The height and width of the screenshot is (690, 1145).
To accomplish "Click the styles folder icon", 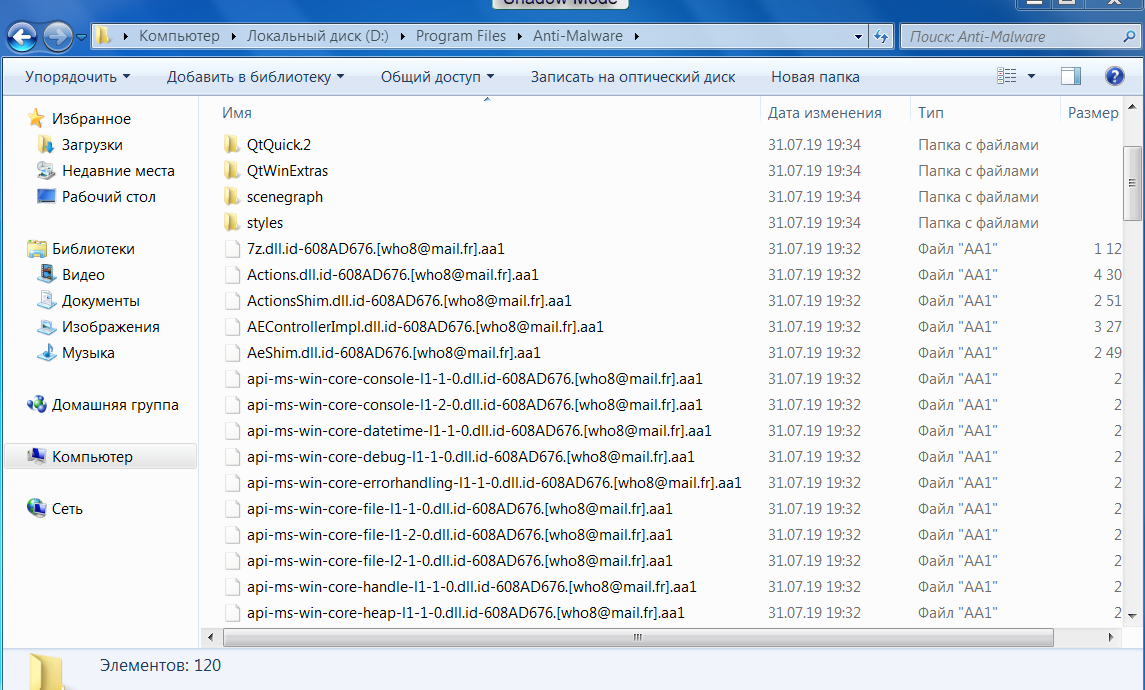I will pos(231,223).
